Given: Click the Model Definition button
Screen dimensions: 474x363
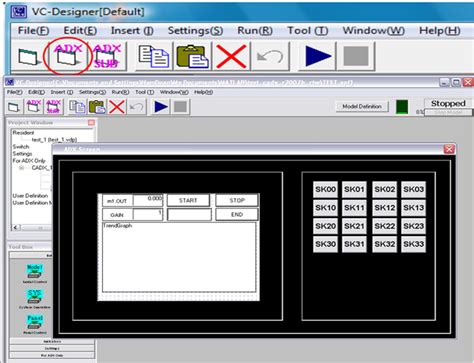Looking at the screenshot, I should pyautogui.click(x=362, y=106).
